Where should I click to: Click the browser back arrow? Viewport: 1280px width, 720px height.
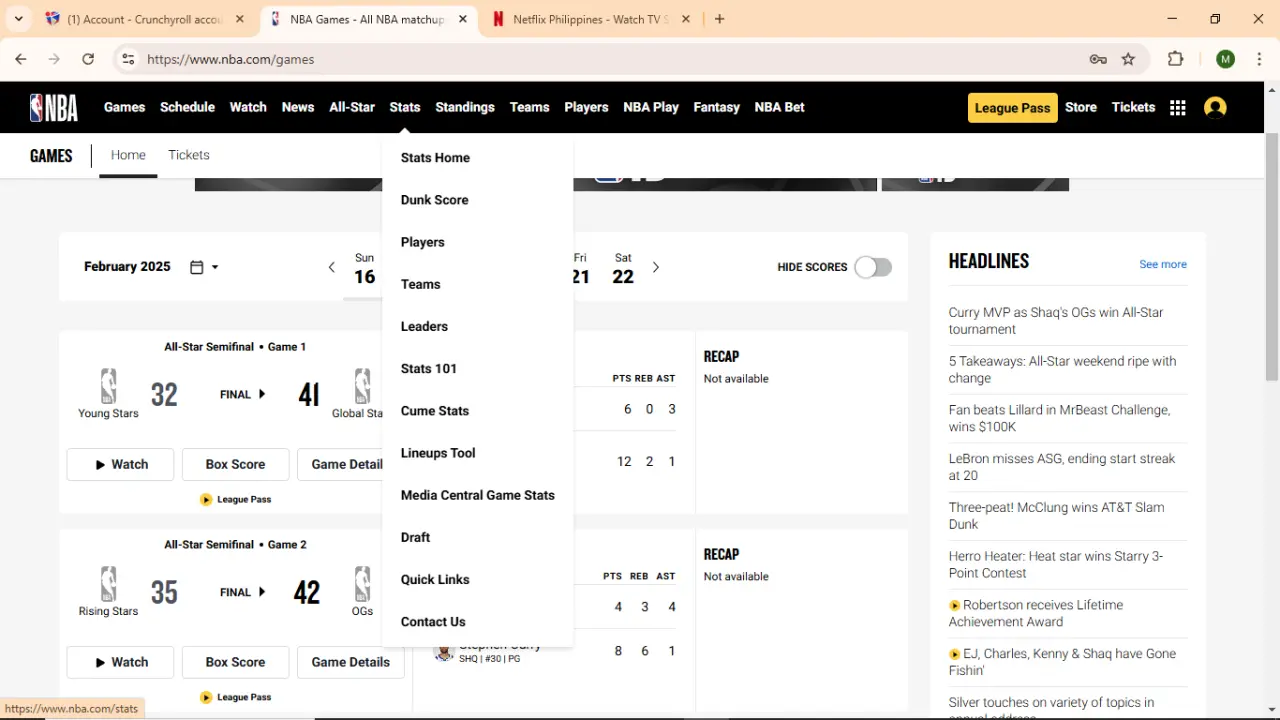coord(21,59)
